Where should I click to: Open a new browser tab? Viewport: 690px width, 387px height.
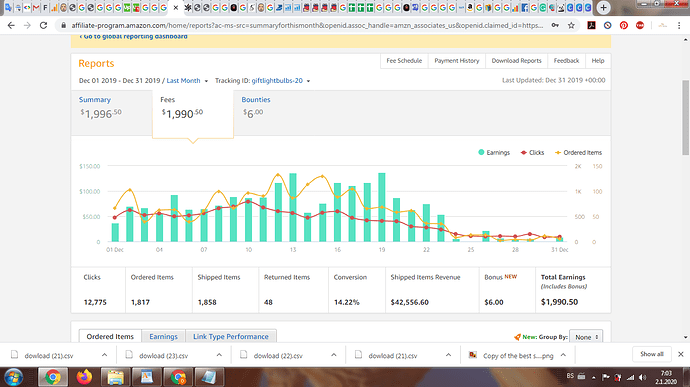603,7
